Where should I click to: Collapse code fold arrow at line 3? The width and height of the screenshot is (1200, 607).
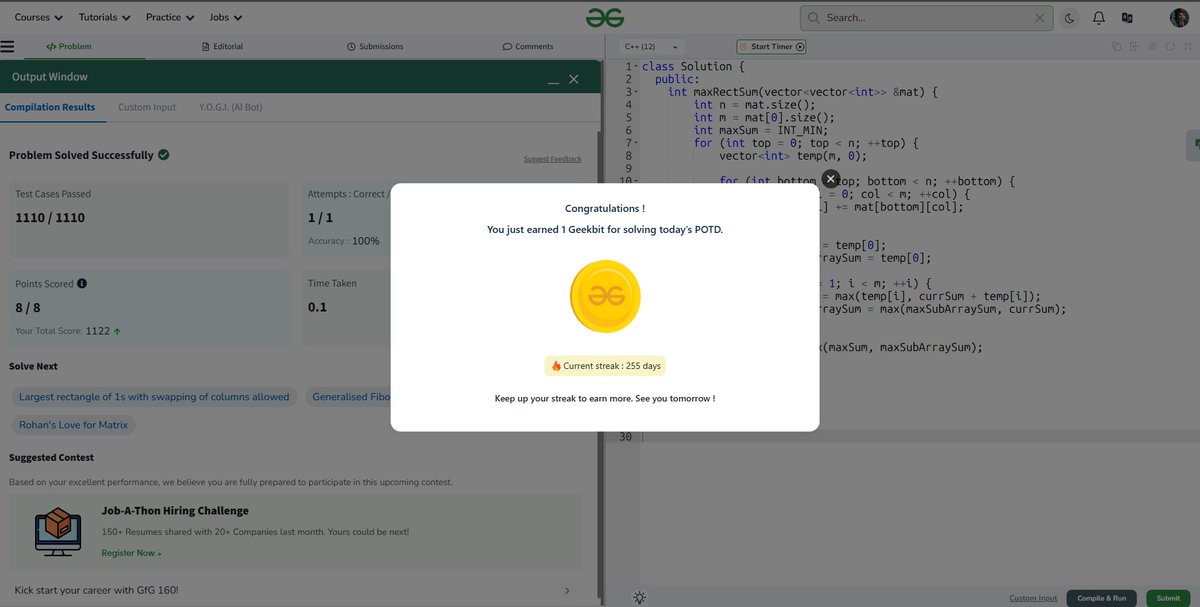coord(637,92)
